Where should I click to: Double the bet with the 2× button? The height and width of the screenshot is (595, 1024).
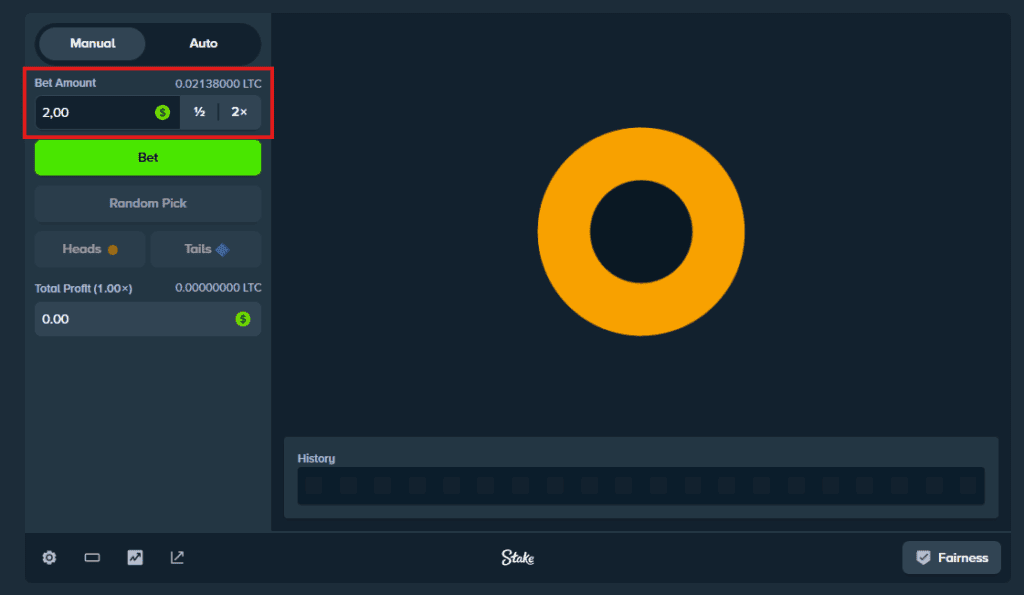coord(240,113)
